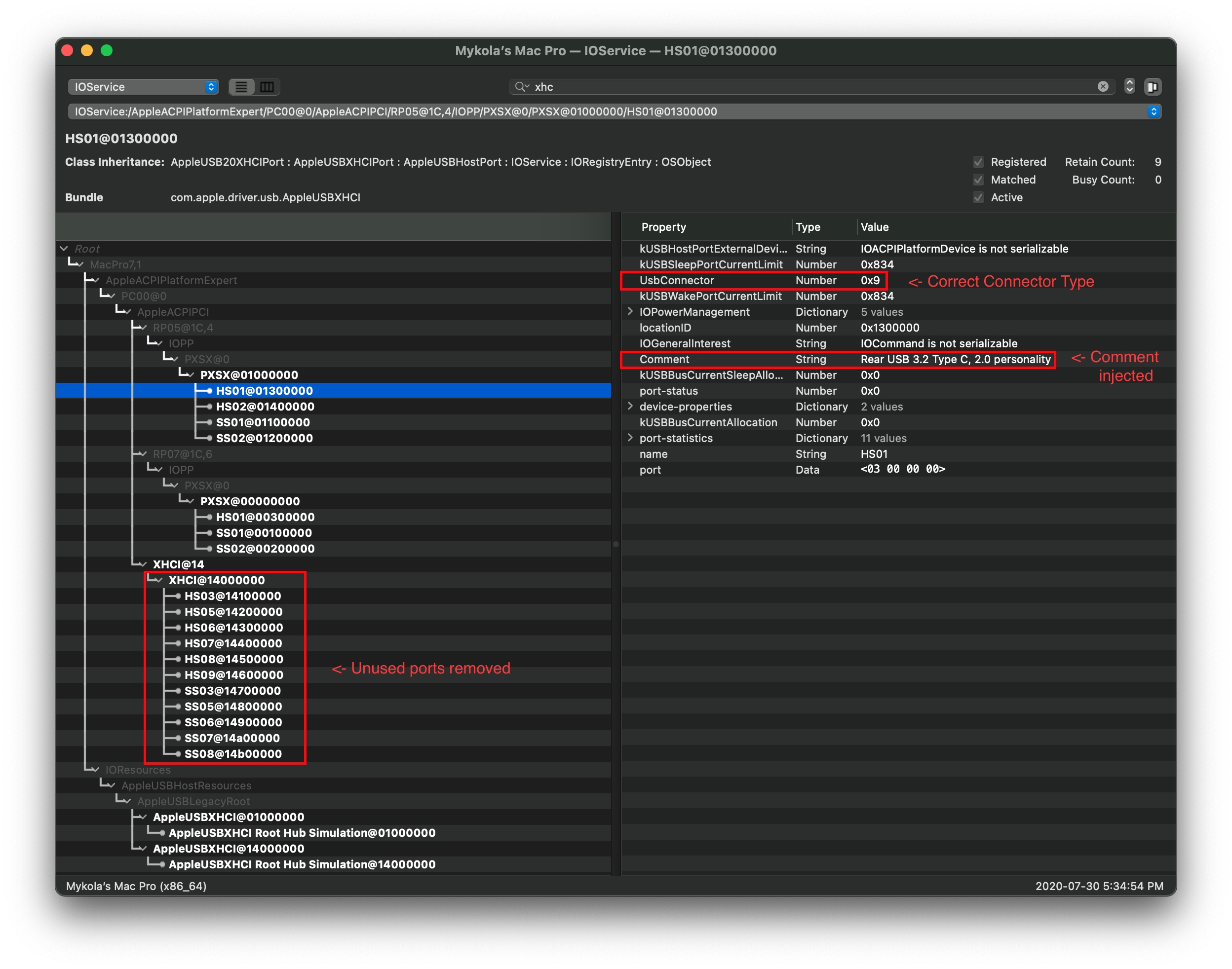
Task: Click the yellow minimize window button
Action: tap(87, 50)
